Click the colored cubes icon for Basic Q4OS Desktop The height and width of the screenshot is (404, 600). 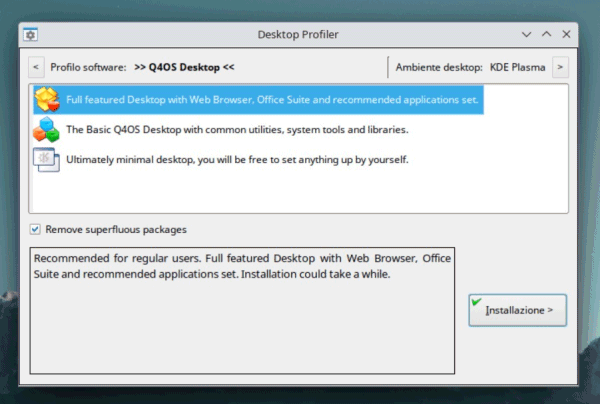46,129
